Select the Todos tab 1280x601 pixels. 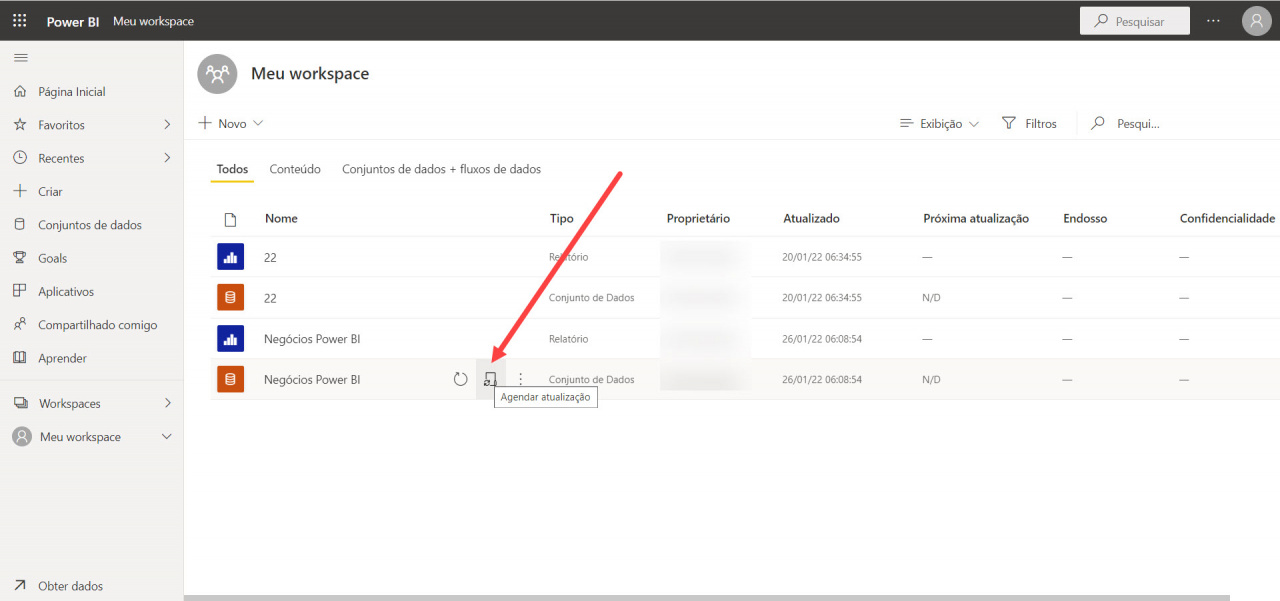point(231,169)
